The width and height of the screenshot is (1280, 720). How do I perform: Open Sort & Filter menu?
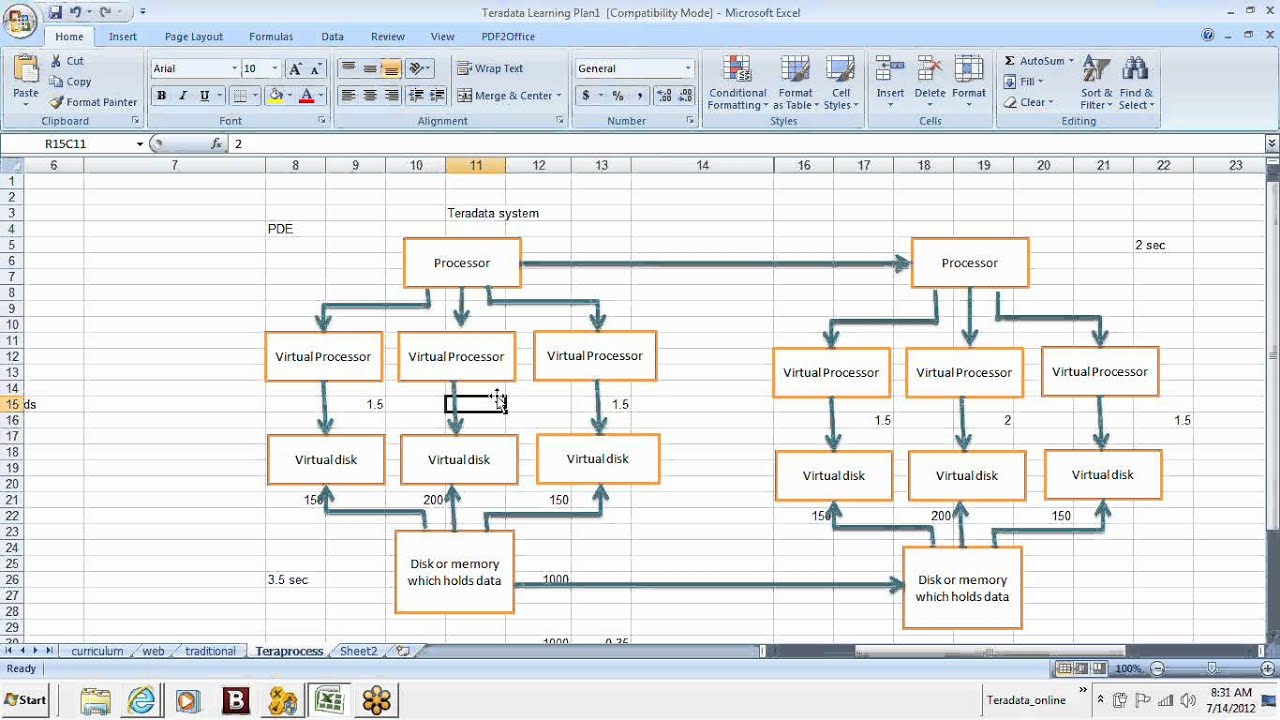click(1097, 83)
